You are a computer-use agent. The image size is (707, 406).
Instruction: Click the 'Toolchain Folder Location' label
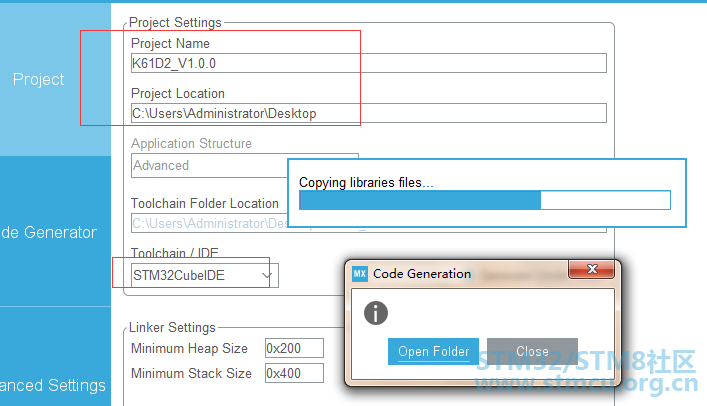point(205,203)
